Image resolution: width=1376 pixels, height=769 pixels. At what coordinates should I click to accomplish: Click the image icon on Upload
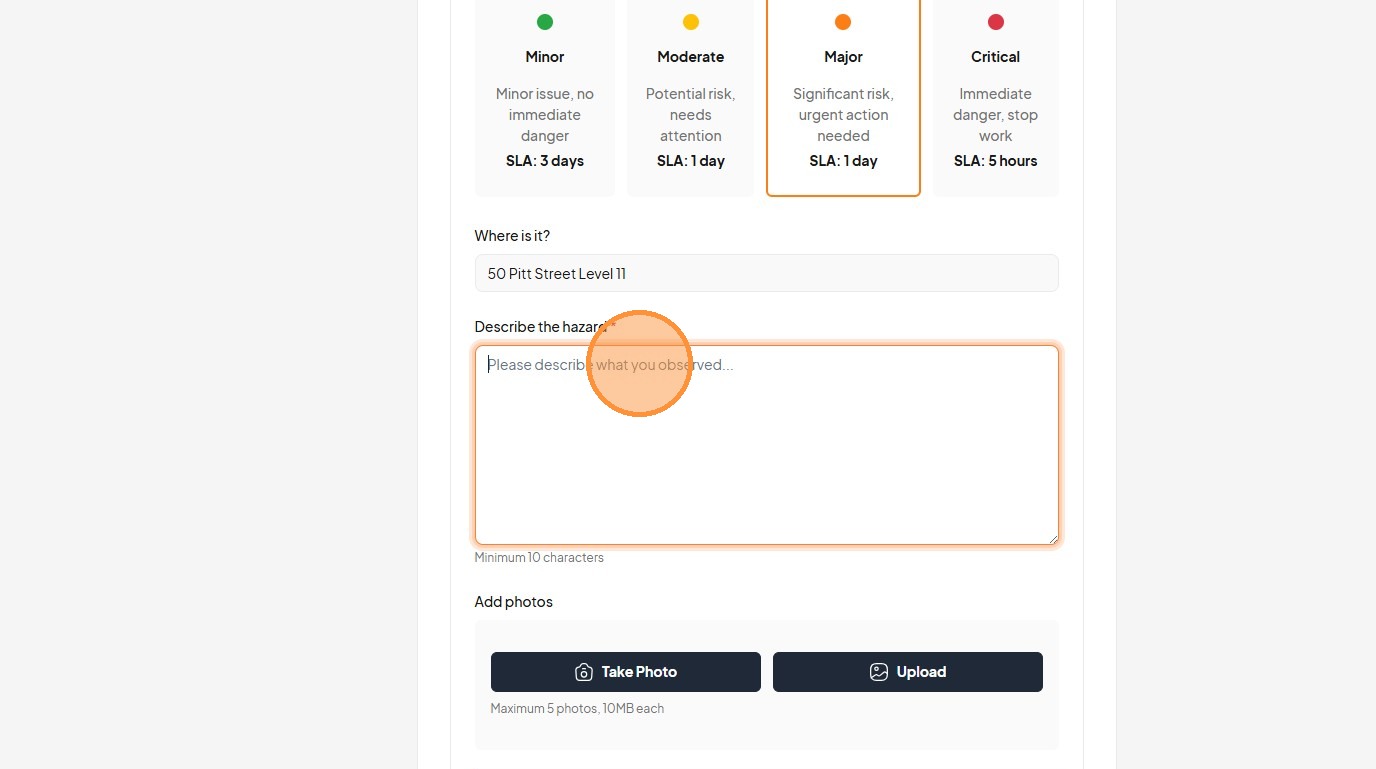click(x=879, y=672)
